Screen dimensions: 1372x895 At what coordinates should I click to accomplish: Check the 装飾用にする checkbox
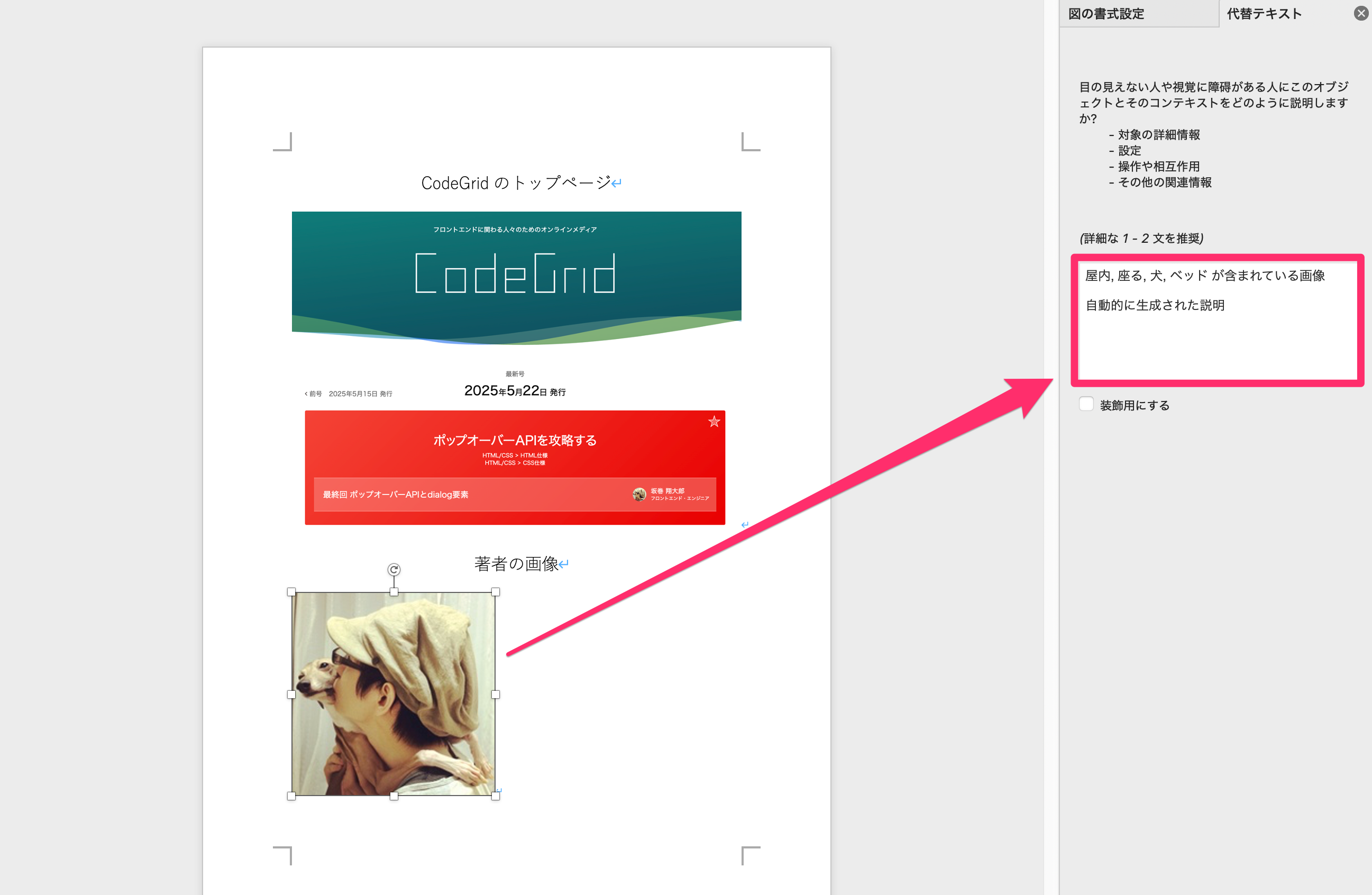click(x=1086, y=404)
